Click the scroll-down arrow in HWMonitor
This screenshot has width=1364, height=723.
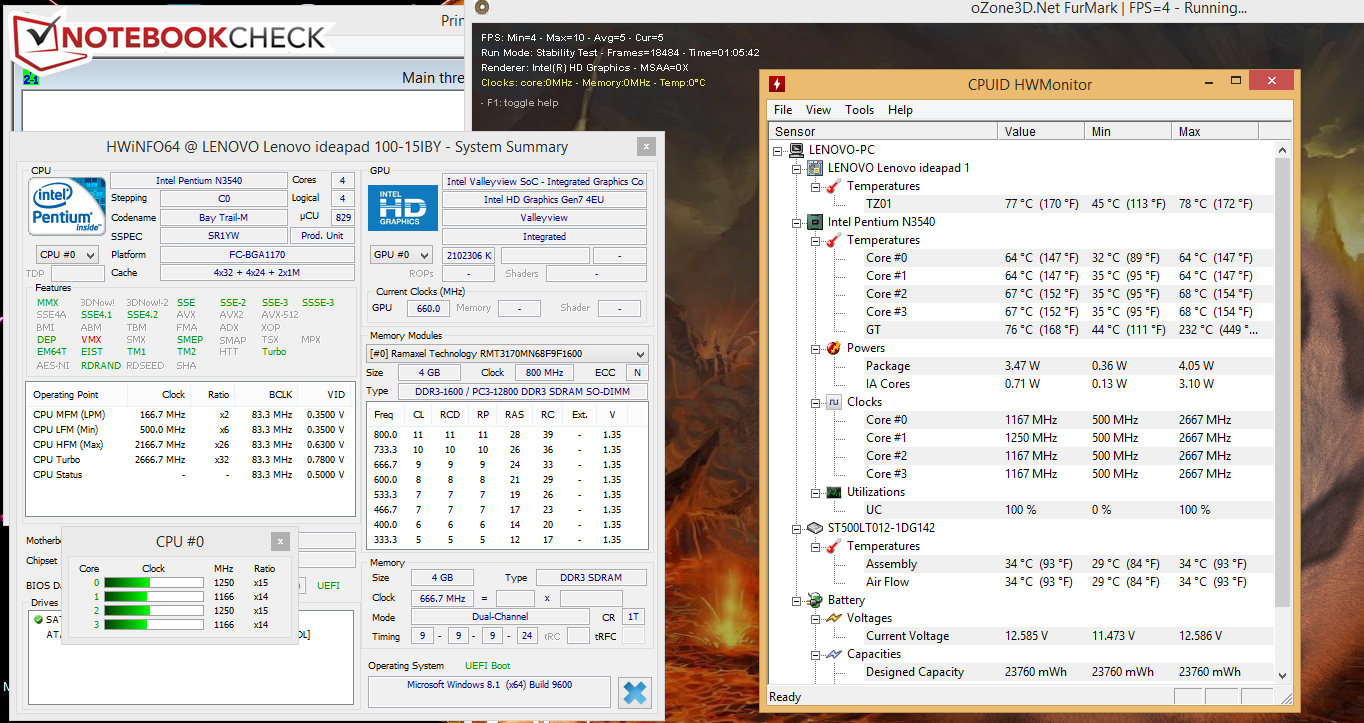coord(1283,674)
